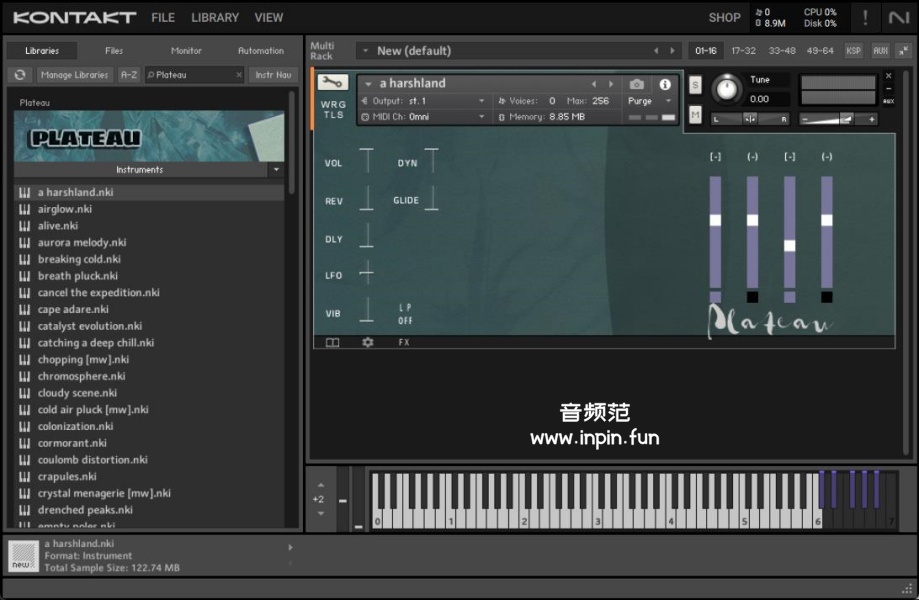Viewport: 919px width, 600px height.
Task: Open the instrument info icon
Action: pyautogui.click(x=665, y=84)
